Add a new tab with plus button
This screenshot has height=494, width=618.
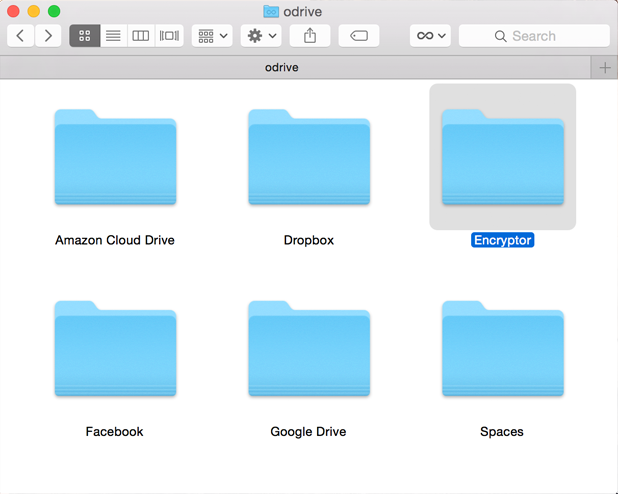604,67
